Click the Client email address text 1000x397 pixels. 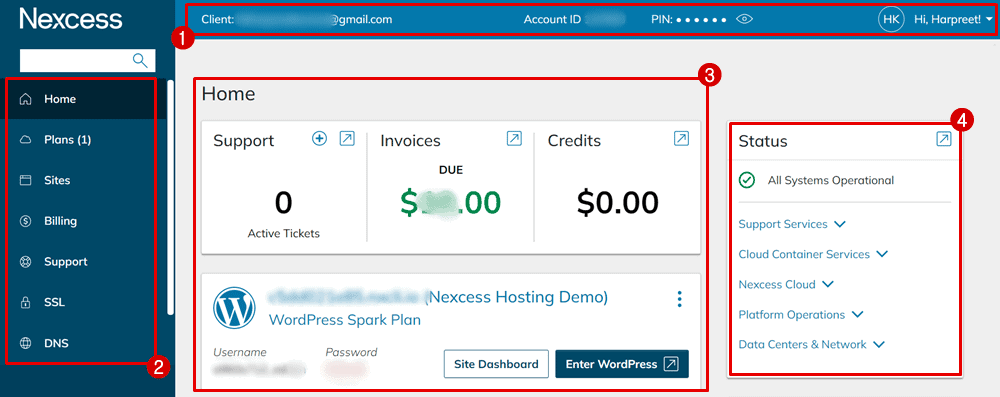(x=315, y=19)
